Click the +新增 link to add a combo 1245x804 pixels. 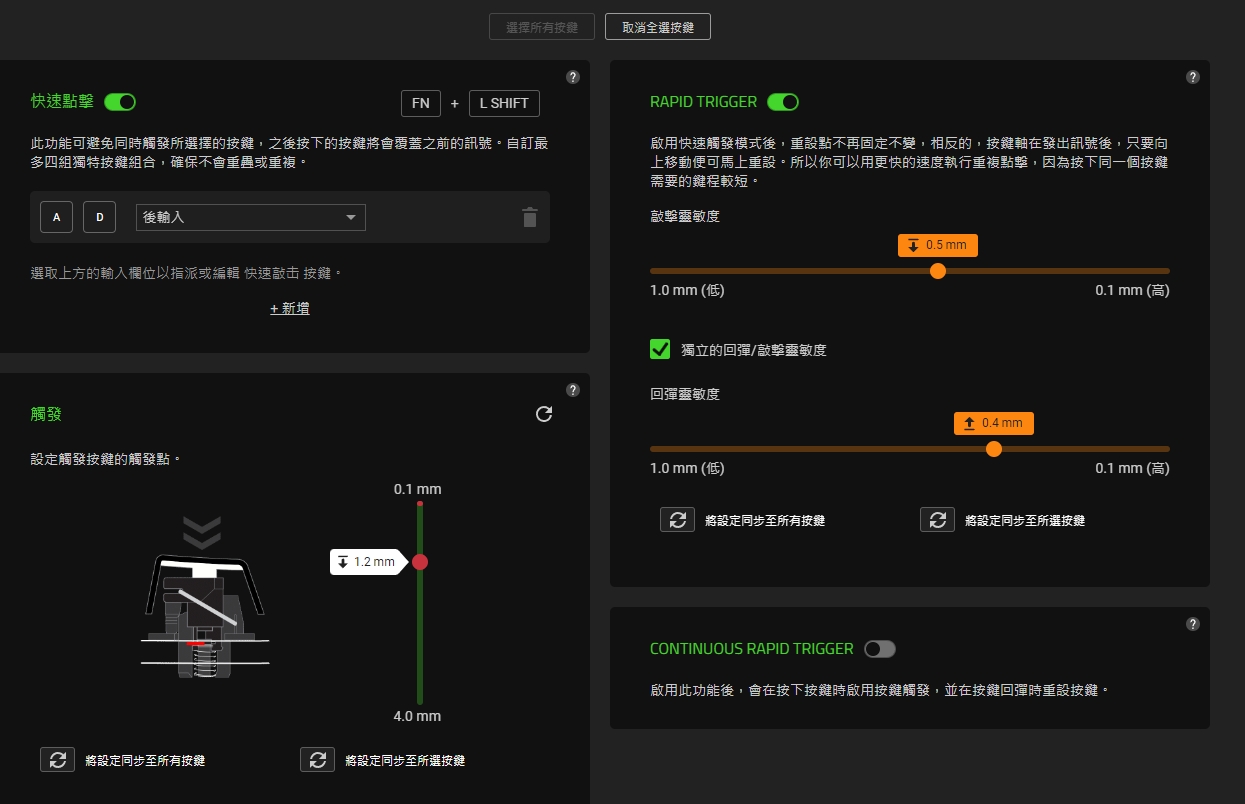(289, 308)
